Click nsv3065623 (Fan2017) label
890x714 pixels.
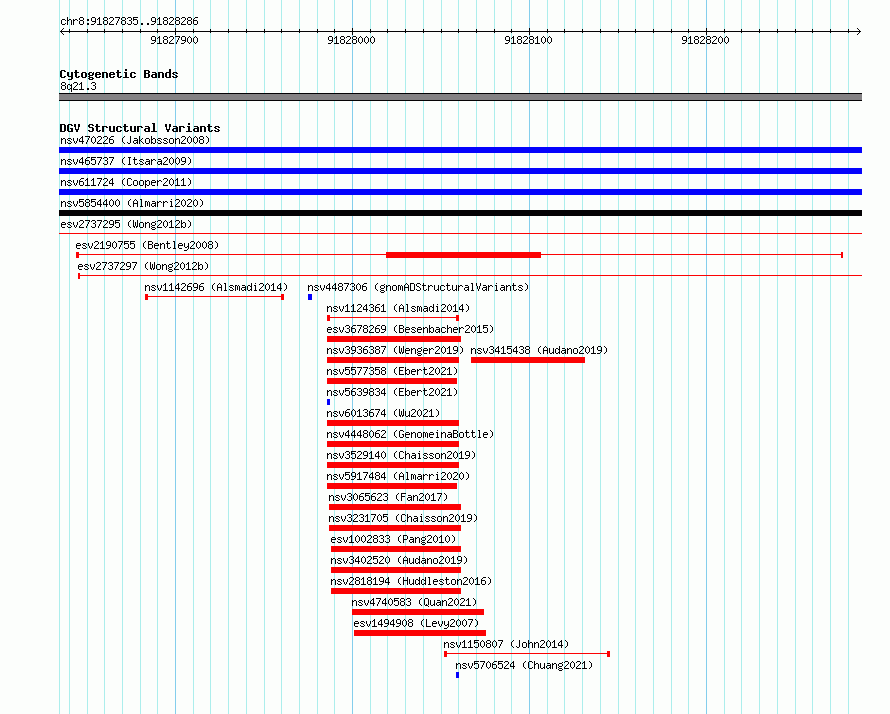[x=388, y=497]
